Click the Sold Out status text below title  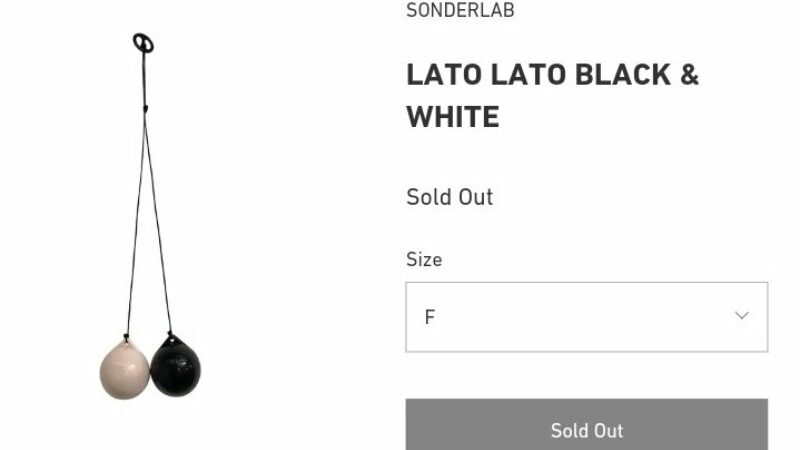pos(449,197)
